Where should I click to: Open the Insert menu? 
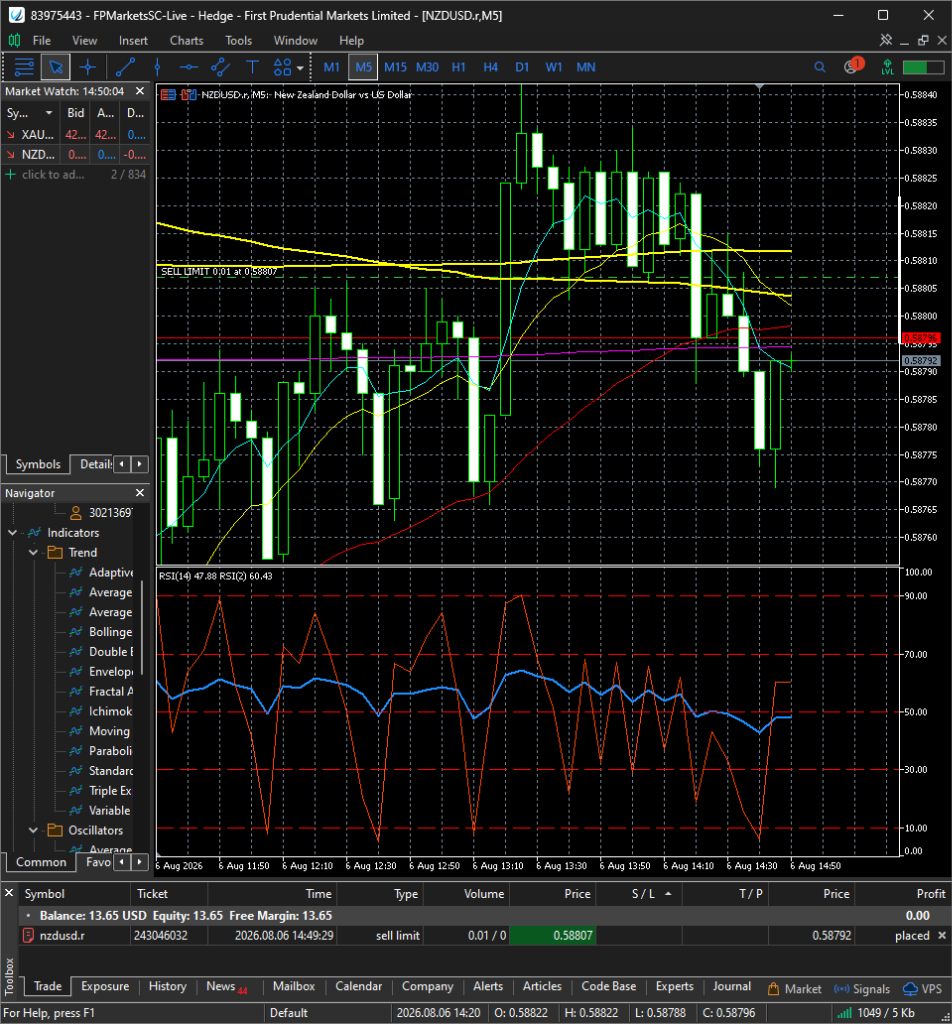133,40
